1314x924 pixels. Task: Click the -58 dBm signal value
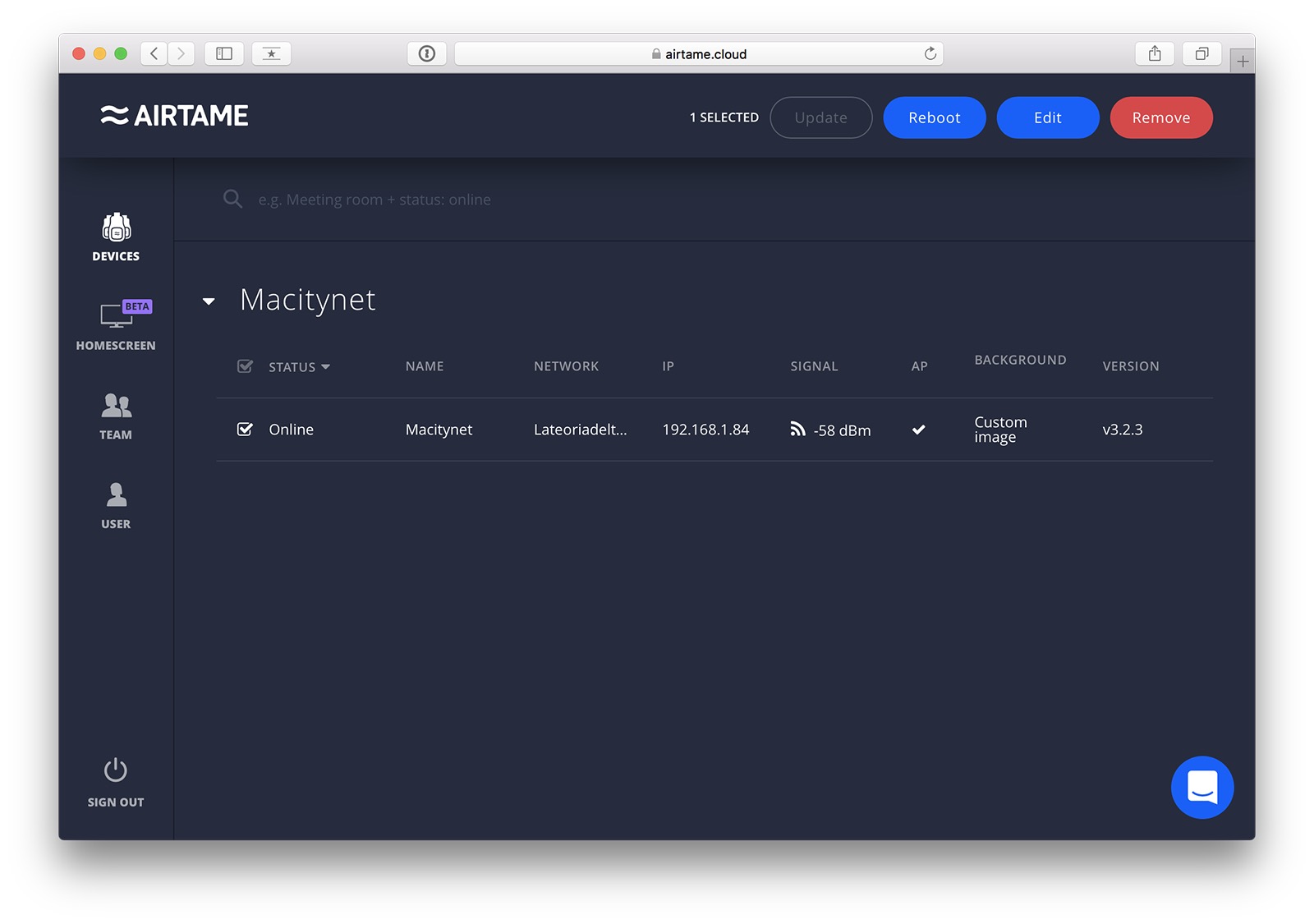(x=843, y=430)
